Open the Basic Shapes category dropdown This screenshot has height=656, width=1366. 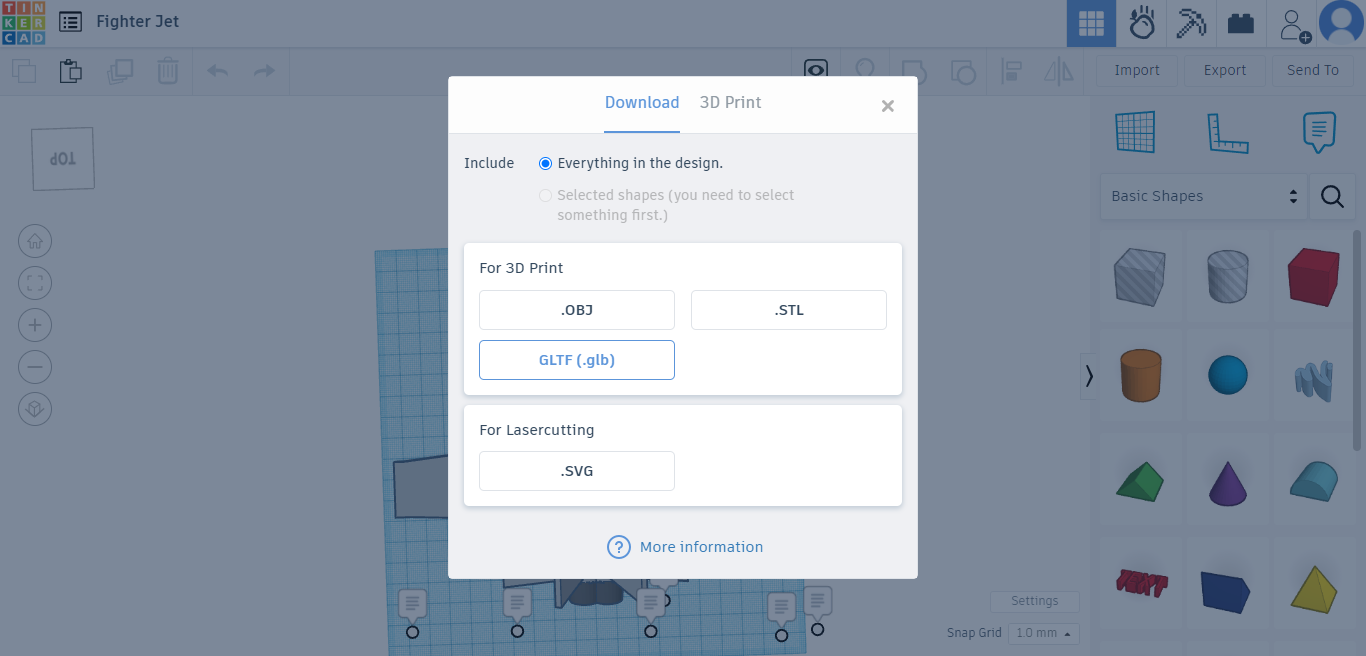click(1203, 196)
